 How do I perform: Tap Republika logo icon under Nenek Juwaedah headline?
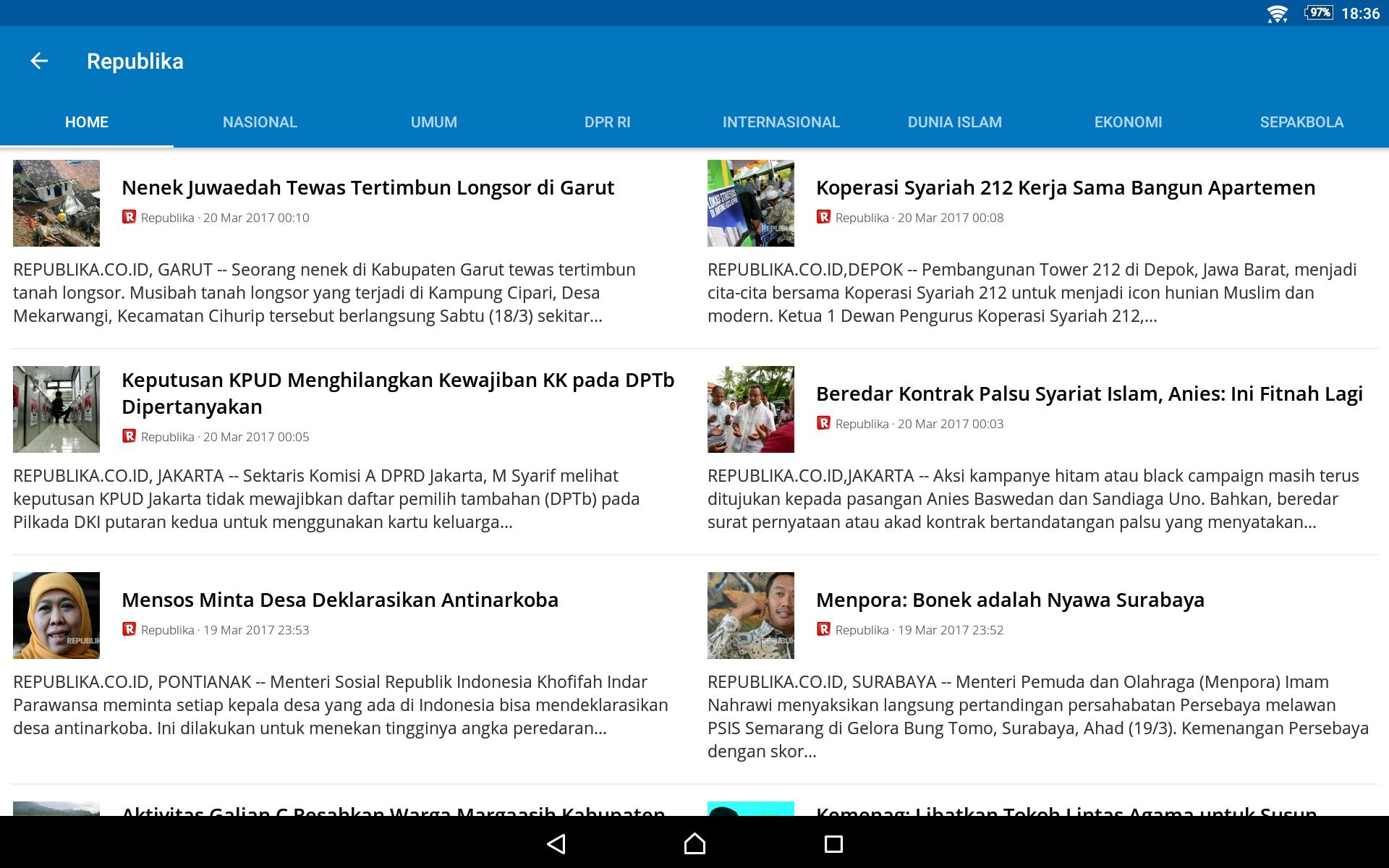coord(129,217)
